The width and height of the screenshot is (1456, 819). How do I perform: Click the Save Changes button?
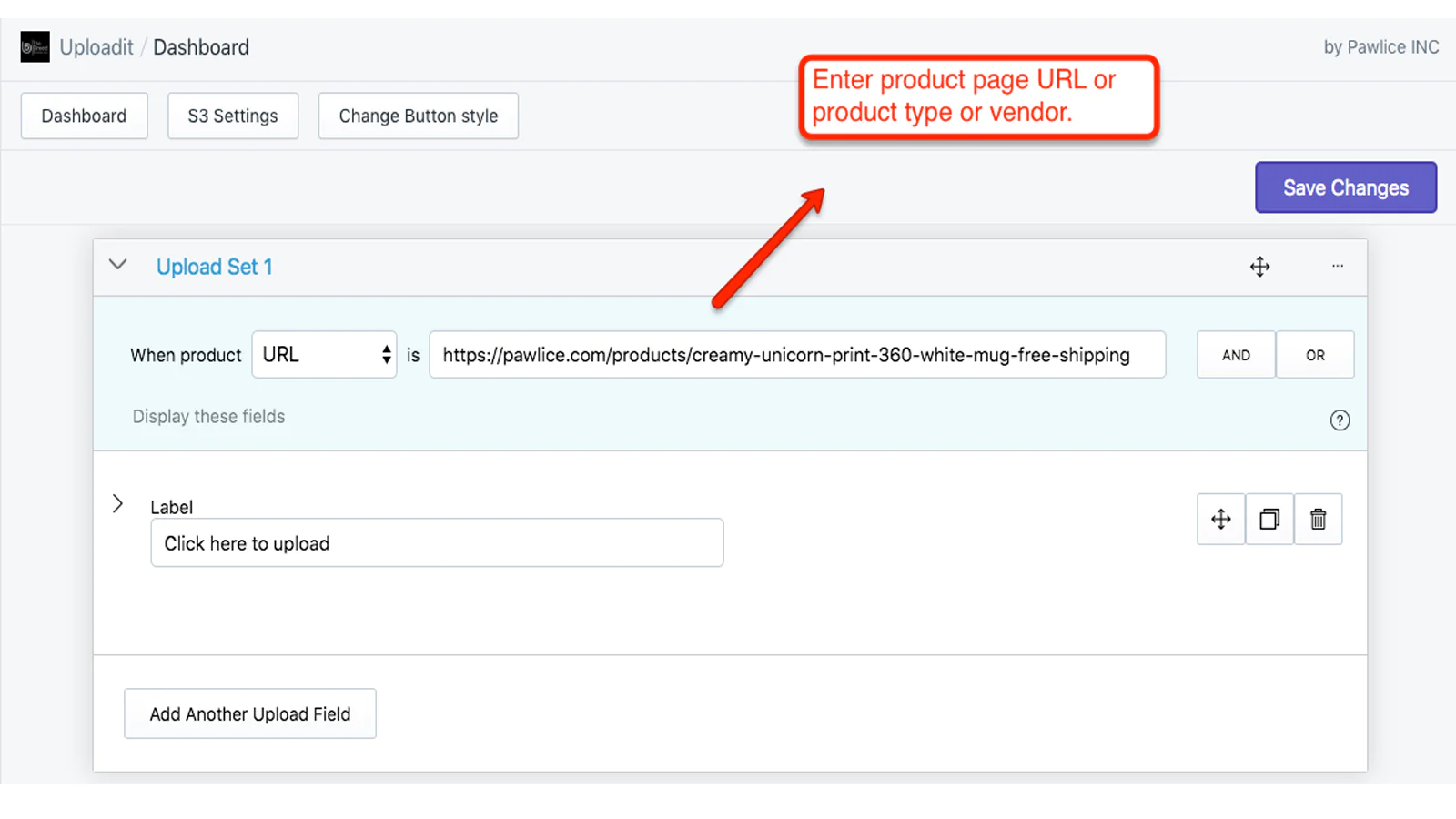[x=1345, y=188]
